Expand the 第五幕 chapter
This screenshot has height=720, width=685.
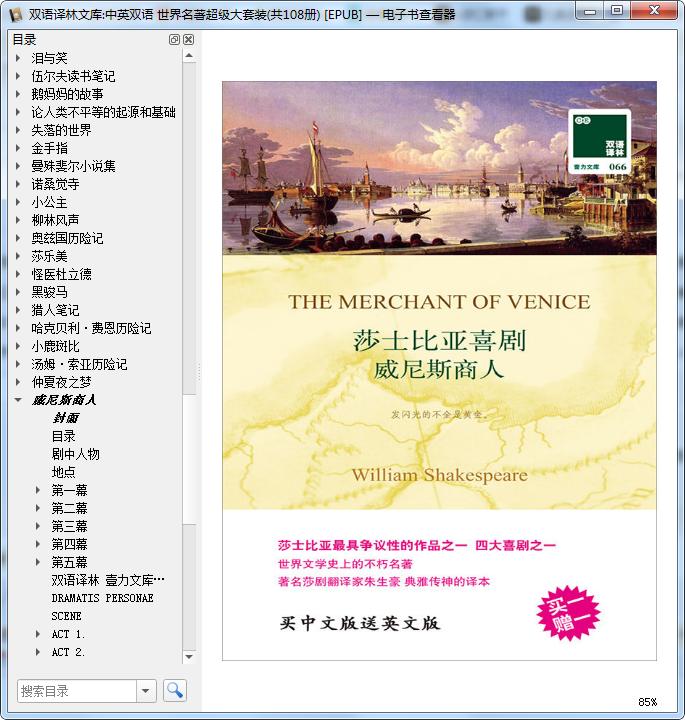(x=38, y=562)
